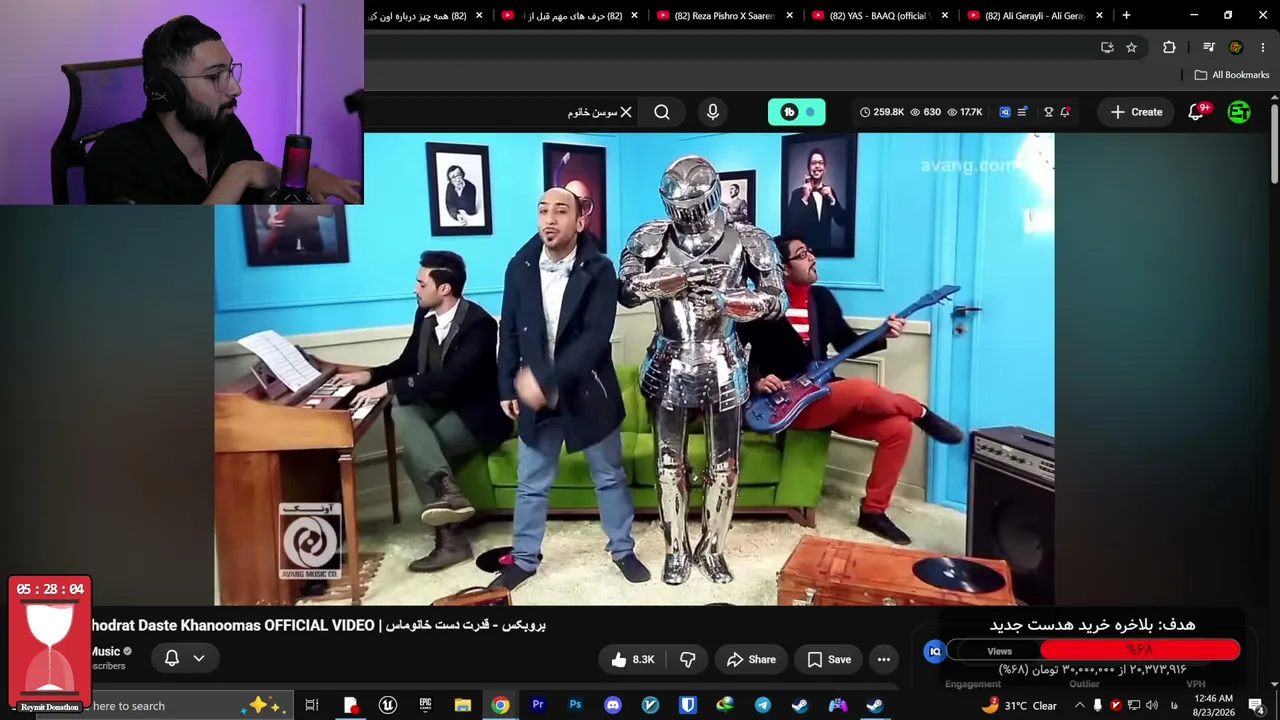Screen dimensions: 1280x720
Task: Click the install app icon in address bar
Action: tap(1107, 47)
